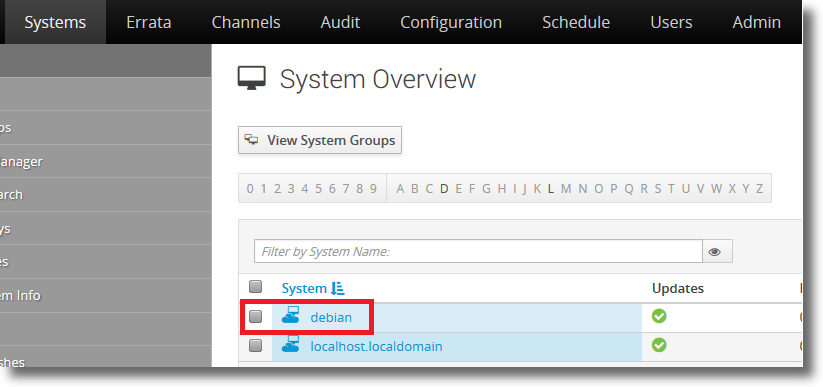This screenshot has width=823, height=387.
Task: Click green update status for localhost.localdomain
Action: click(659, 345)
